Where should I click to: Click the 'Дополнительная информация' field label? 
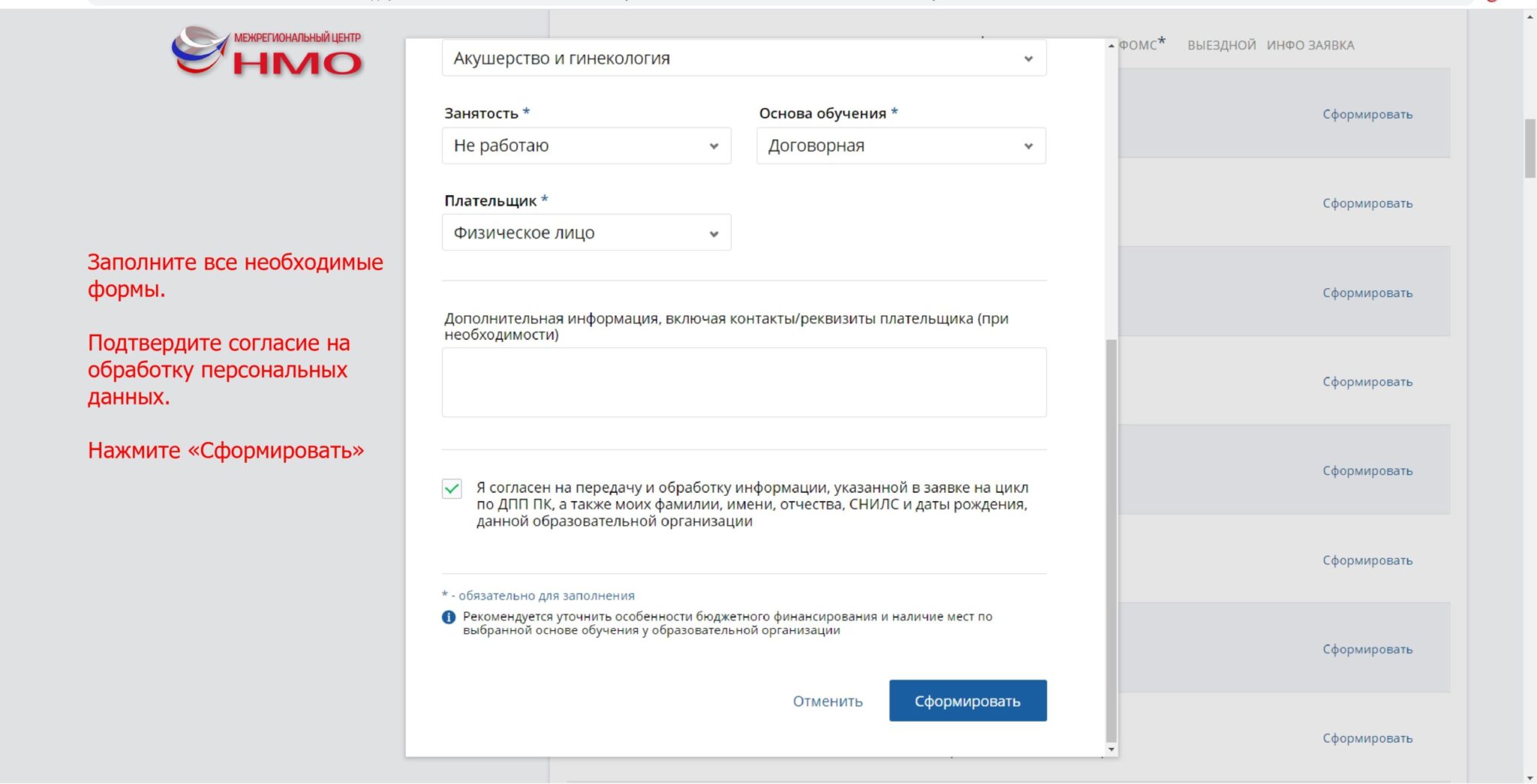click(x=726, y=326)
